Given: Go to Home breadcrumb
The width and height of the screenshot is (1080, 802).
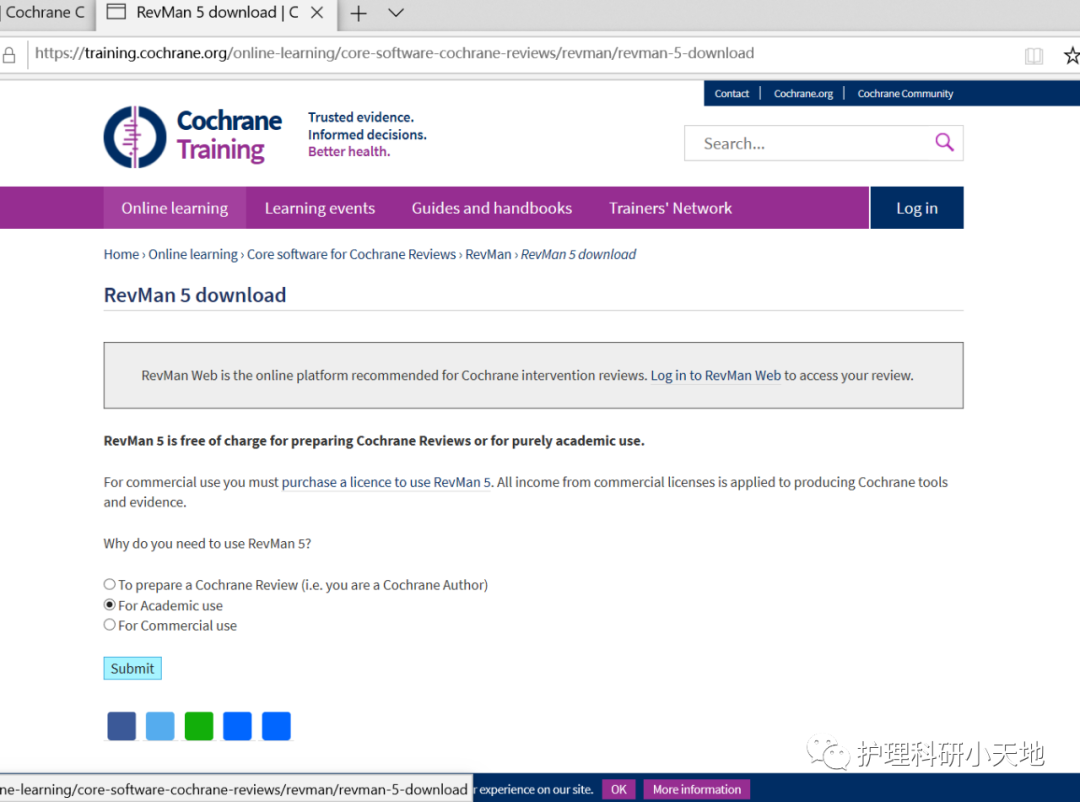Looking at the screenshot, I should (121, 254).
